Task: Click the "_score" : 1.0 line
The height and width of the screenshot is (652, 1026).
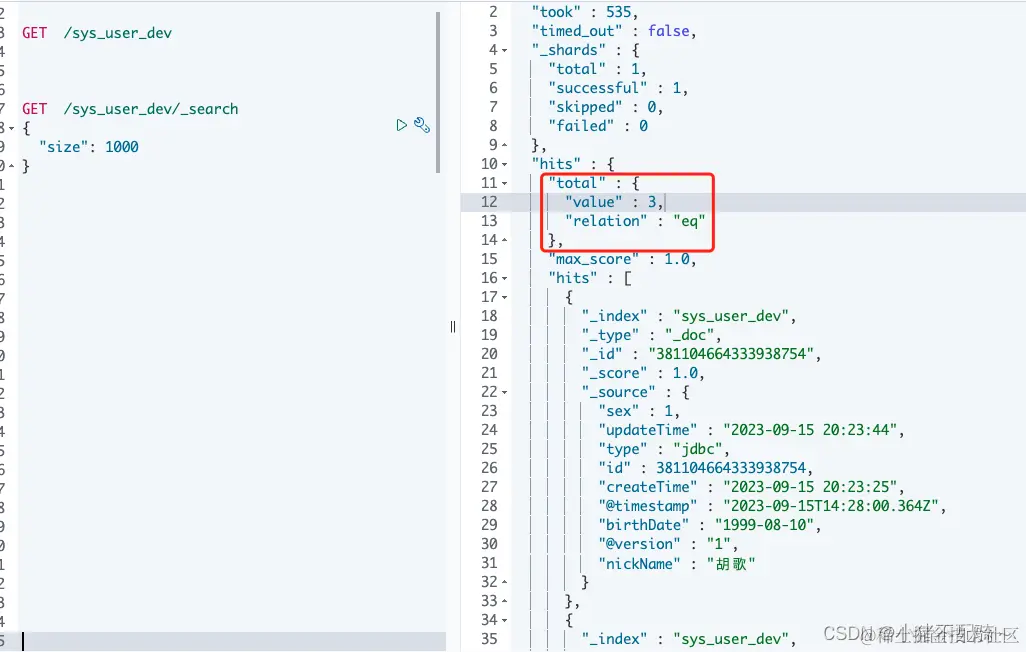Action: tap(643, 373)
